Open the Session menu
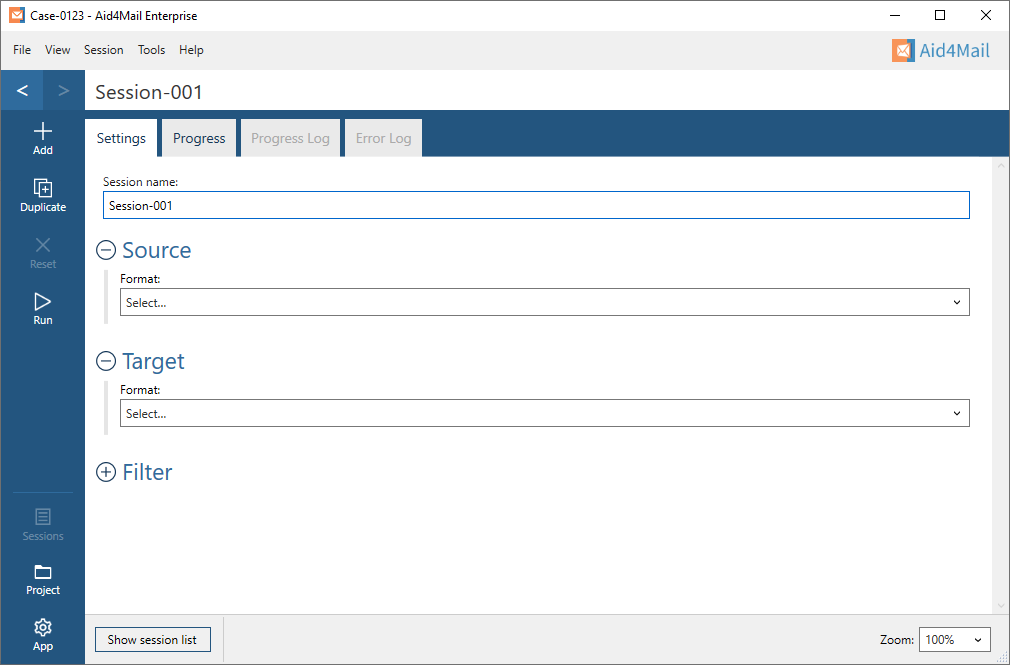1010x665 pixels. pos(103,49)
